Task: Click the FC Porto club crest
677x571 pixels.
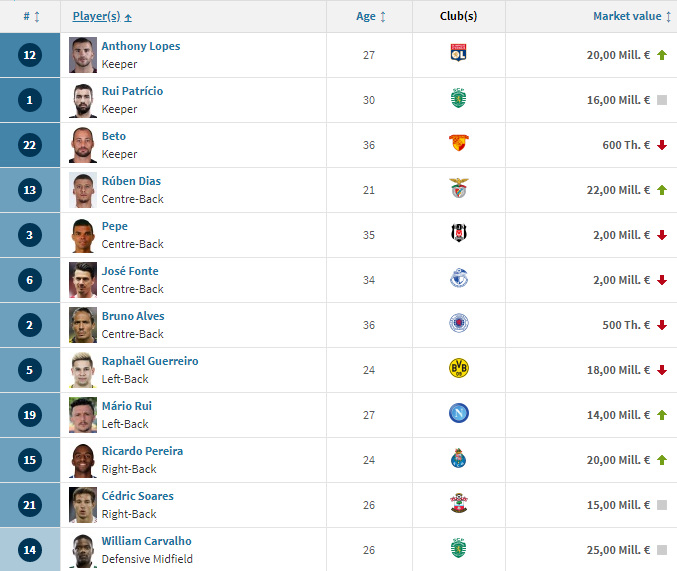Action: (458, 458)
